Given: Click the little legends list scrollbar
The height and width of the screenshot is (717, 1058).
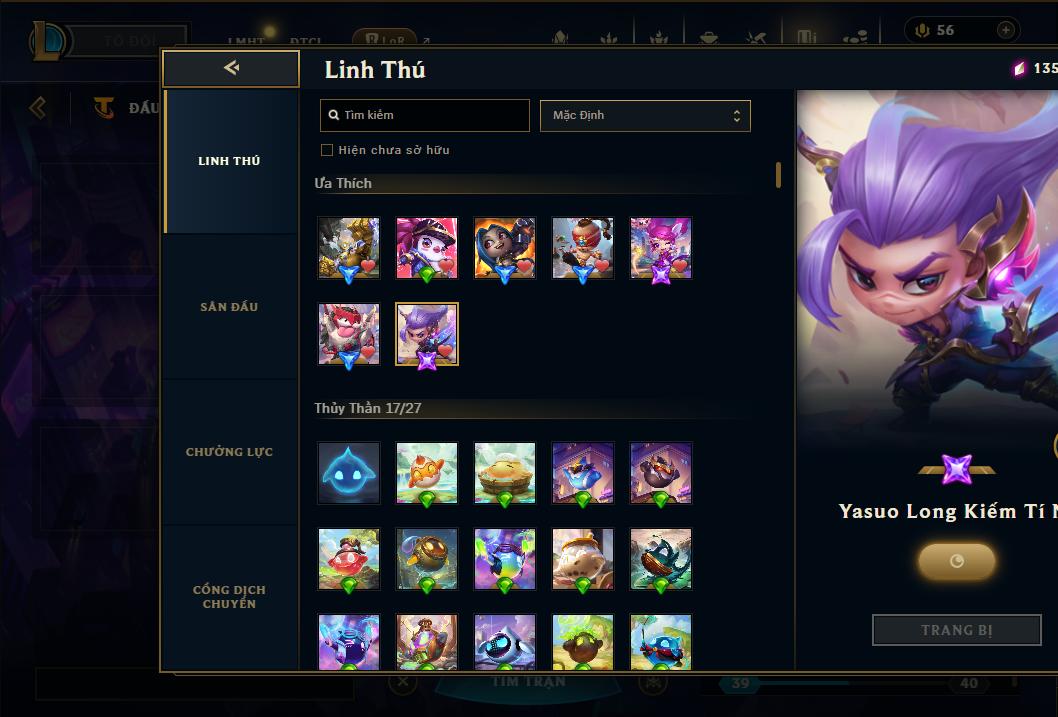Looking at the screenshot, I should click(779, 175).
